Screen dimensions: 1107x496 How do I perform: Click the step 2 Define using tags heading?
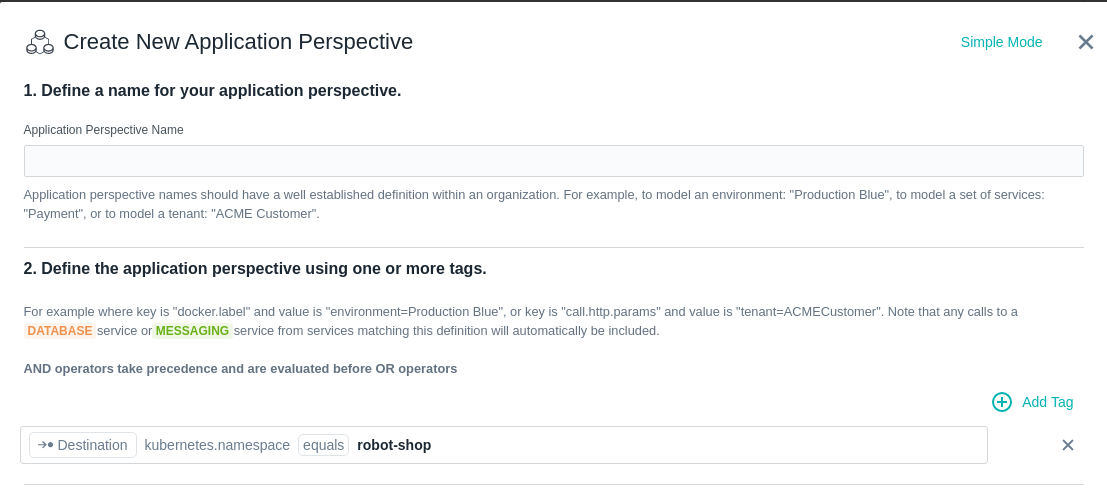click(255, 269)
